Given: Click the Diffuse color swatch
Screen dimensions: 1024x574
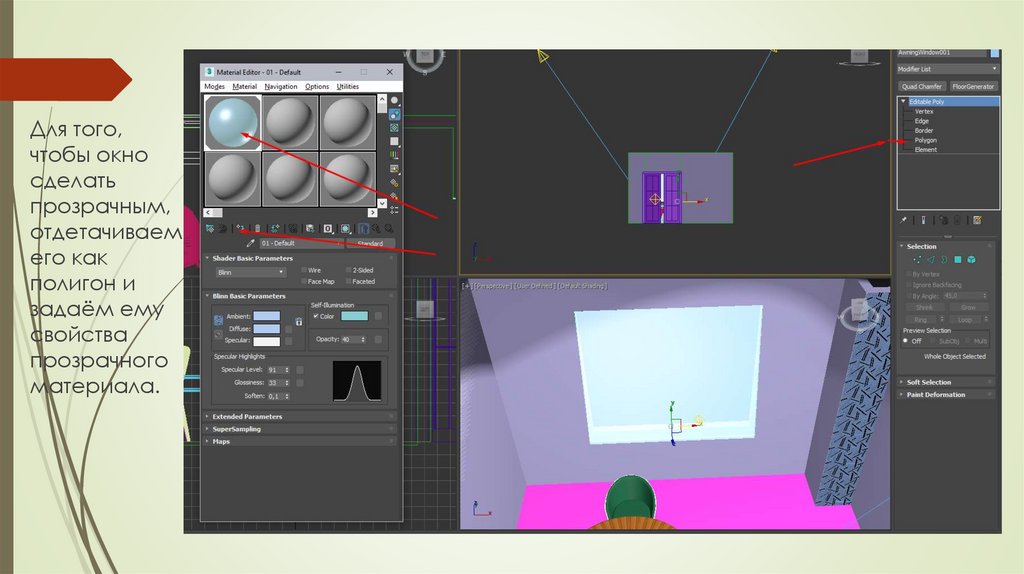Looking at the screenshot, I should pyautogui.click(x=266, y=328).
